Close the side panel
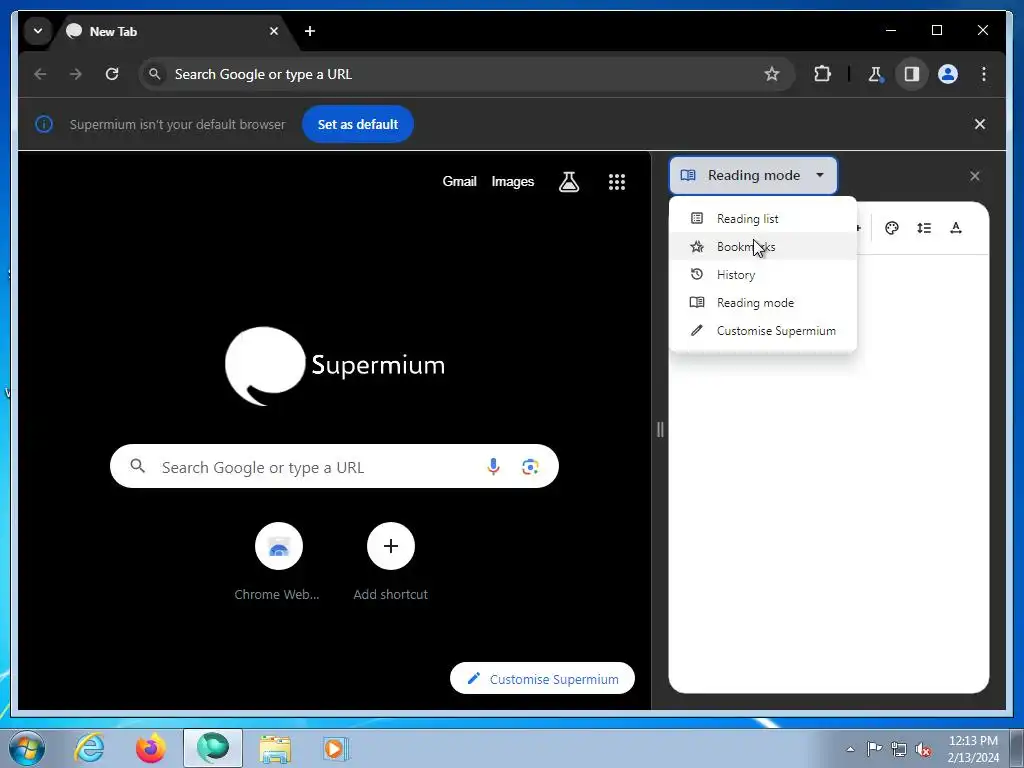Screen dimensions: 1024x768 [x=974, y=176]
